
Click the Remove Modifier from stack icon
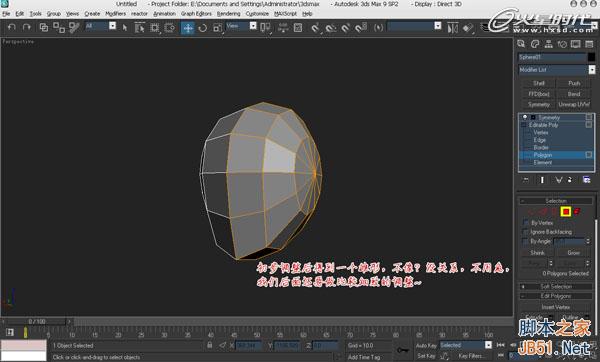coord(570,180)
